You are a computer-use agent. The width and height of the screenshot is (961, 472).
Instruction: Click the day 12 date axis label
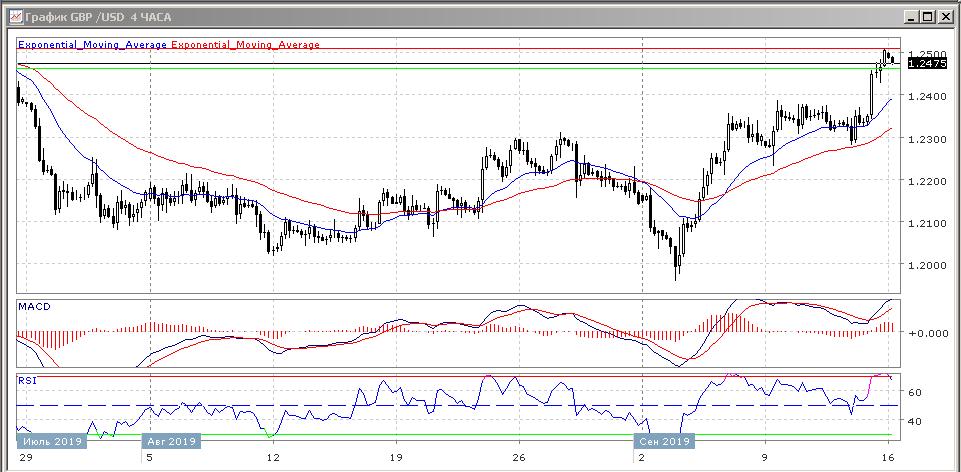click(272, 457)
